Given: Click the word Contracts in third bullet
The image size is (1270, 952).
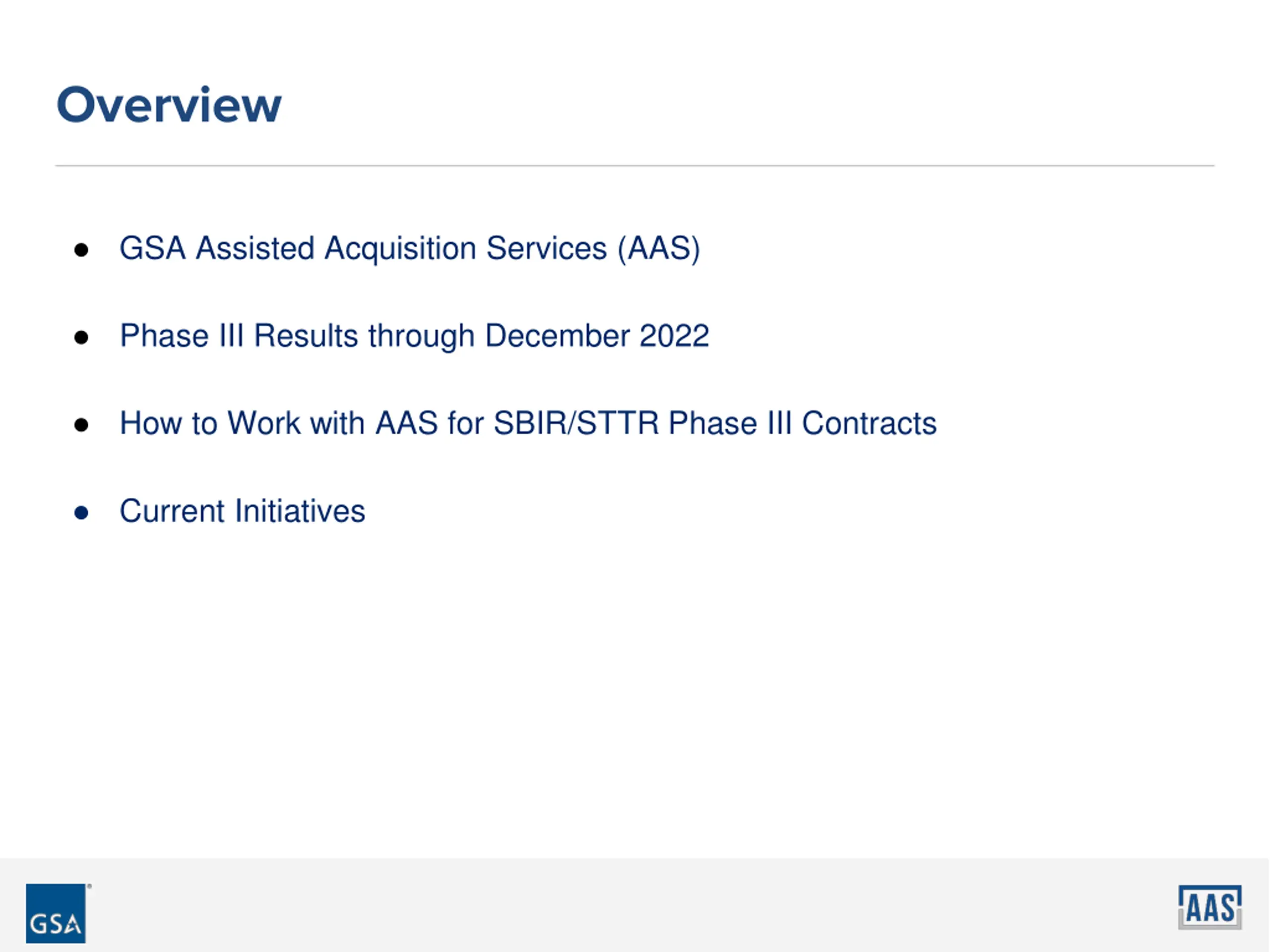Looking at the screenshot, I should pyautogui.click(x=869, y=423).
